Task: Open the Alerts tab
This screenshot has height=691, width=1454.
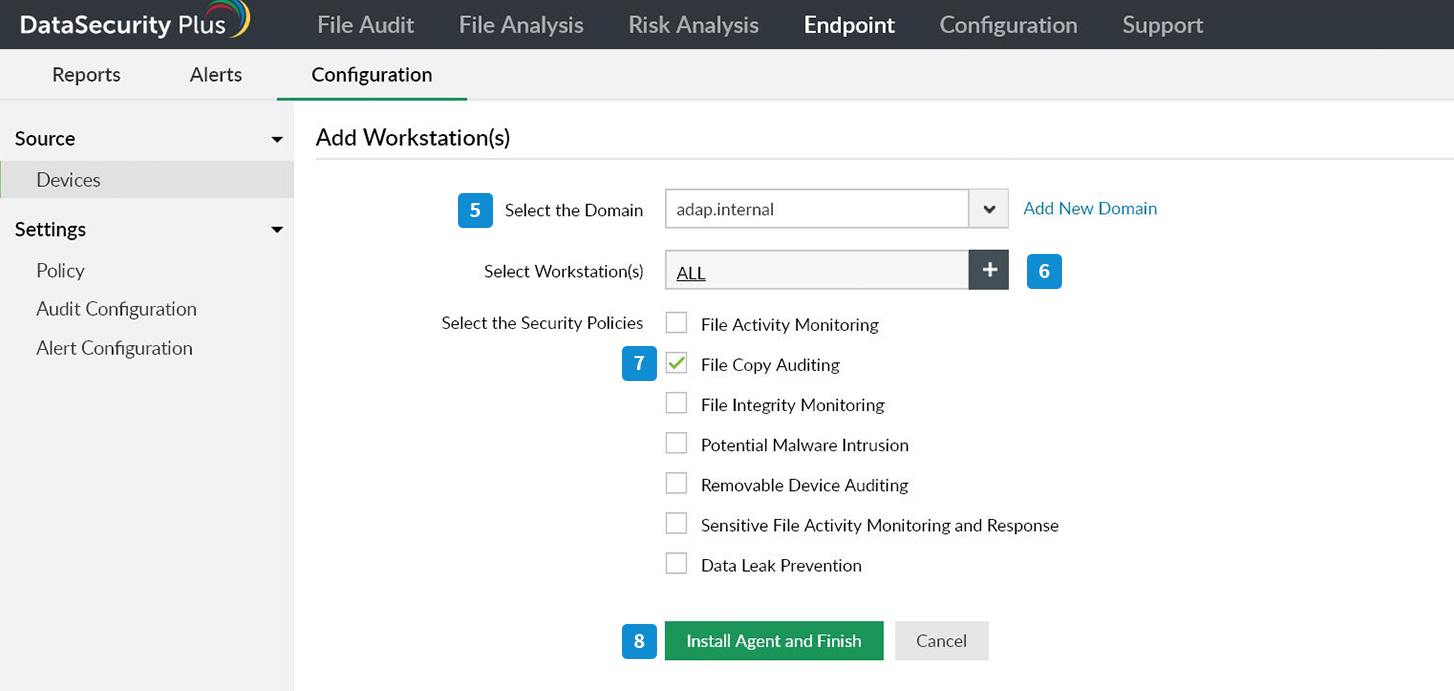Action: pyautogui.click(x=216, y=75)
